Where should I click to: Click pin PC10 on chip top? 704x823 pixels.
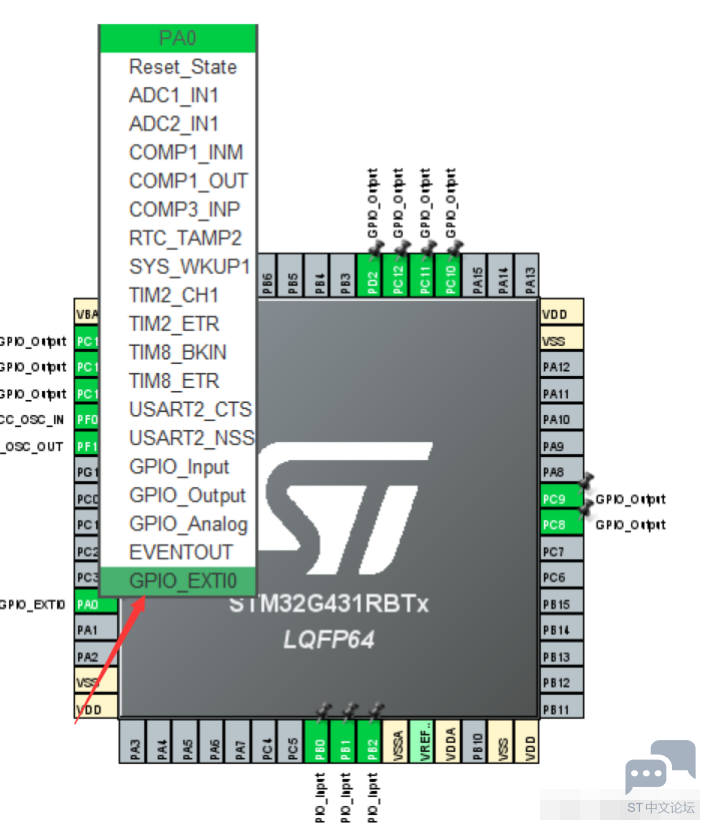[x=448, y=276]
